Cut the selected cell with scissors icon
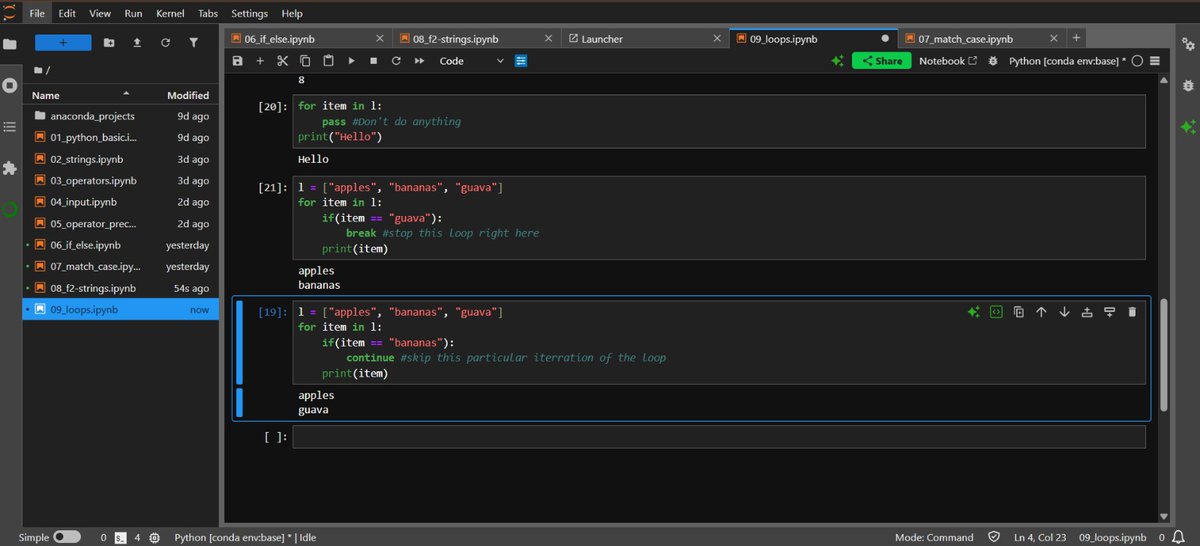This screenshot has width=1200, height=546. [x=283, y=61]
